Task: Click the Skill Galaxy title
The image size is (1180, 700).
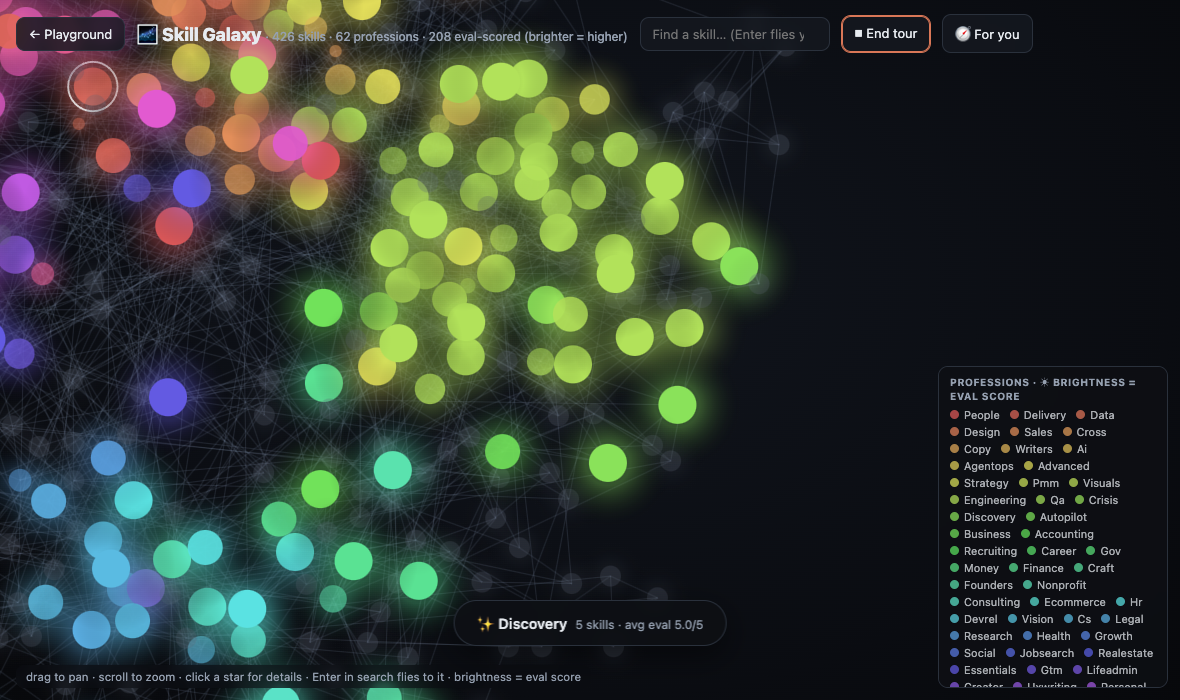Action: 211,35
